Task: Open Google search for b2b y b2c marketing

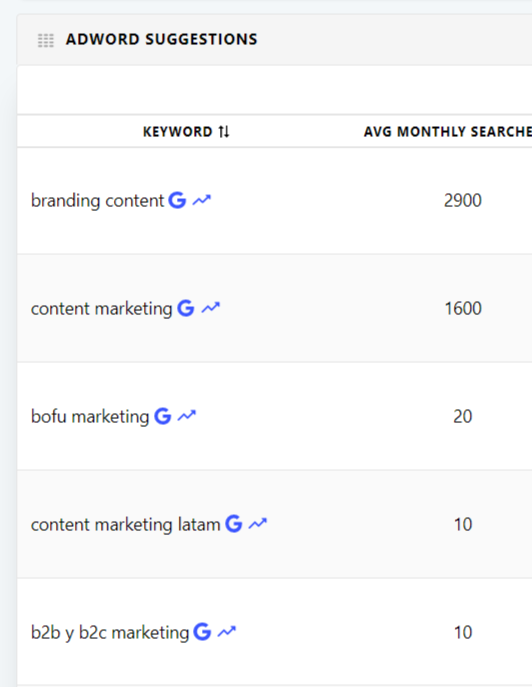Action: pos(202,632)
